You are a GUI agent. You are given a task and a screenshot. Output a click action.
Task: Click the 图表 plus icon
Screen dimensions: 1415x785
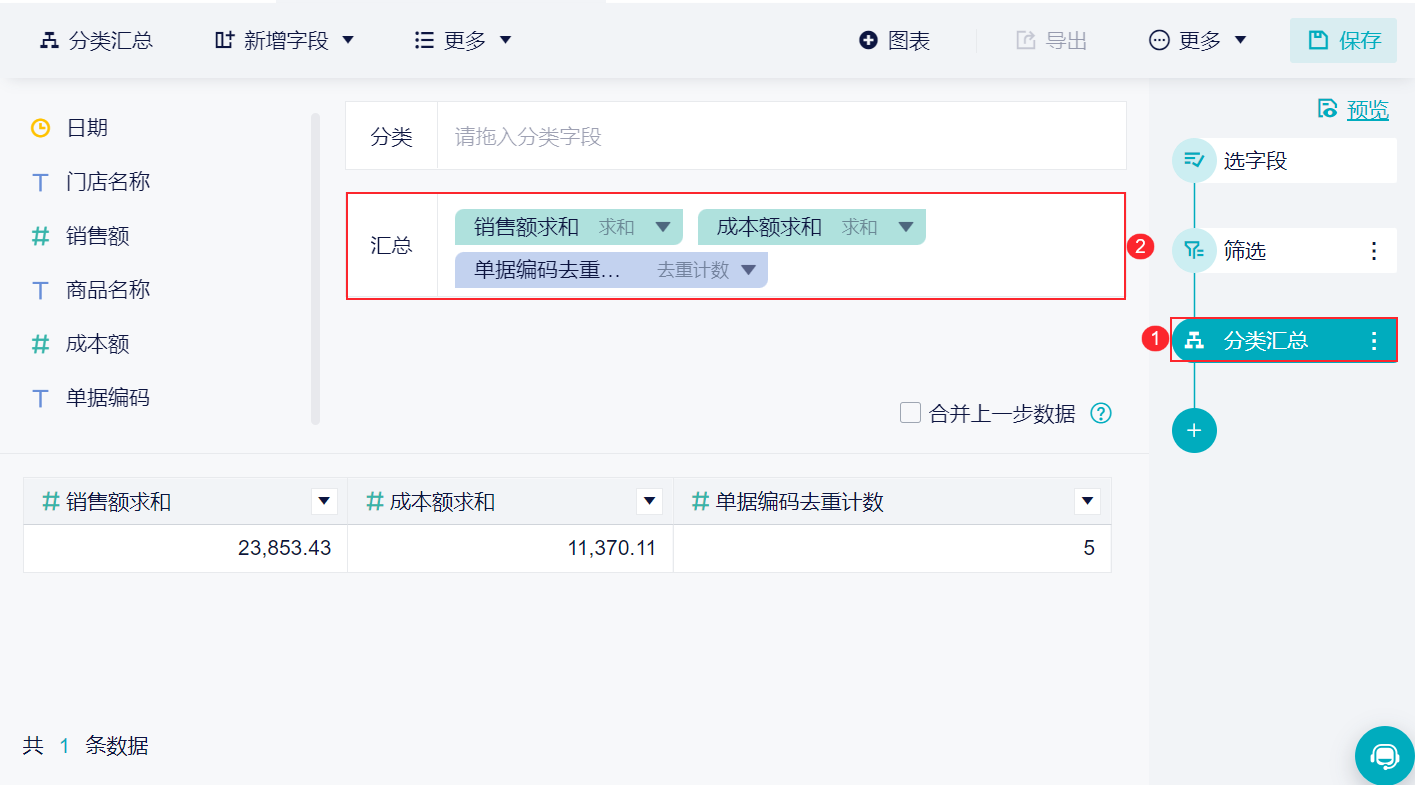[868, 40]
